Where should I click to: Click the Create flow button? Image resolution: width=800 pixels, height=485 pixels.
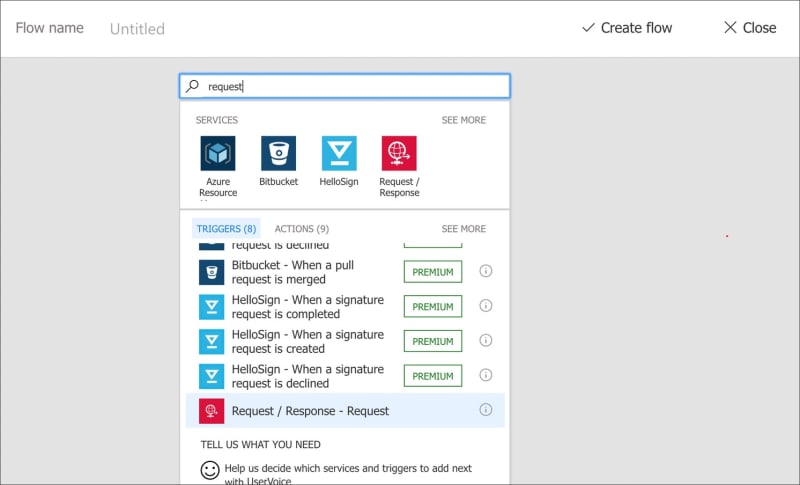point(627,28)
